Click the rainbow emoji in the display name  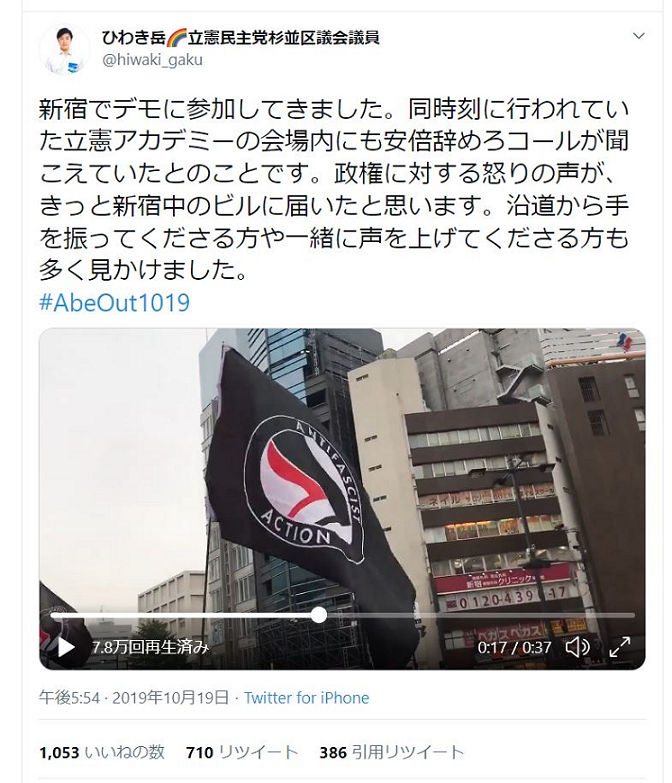(176, 37)
